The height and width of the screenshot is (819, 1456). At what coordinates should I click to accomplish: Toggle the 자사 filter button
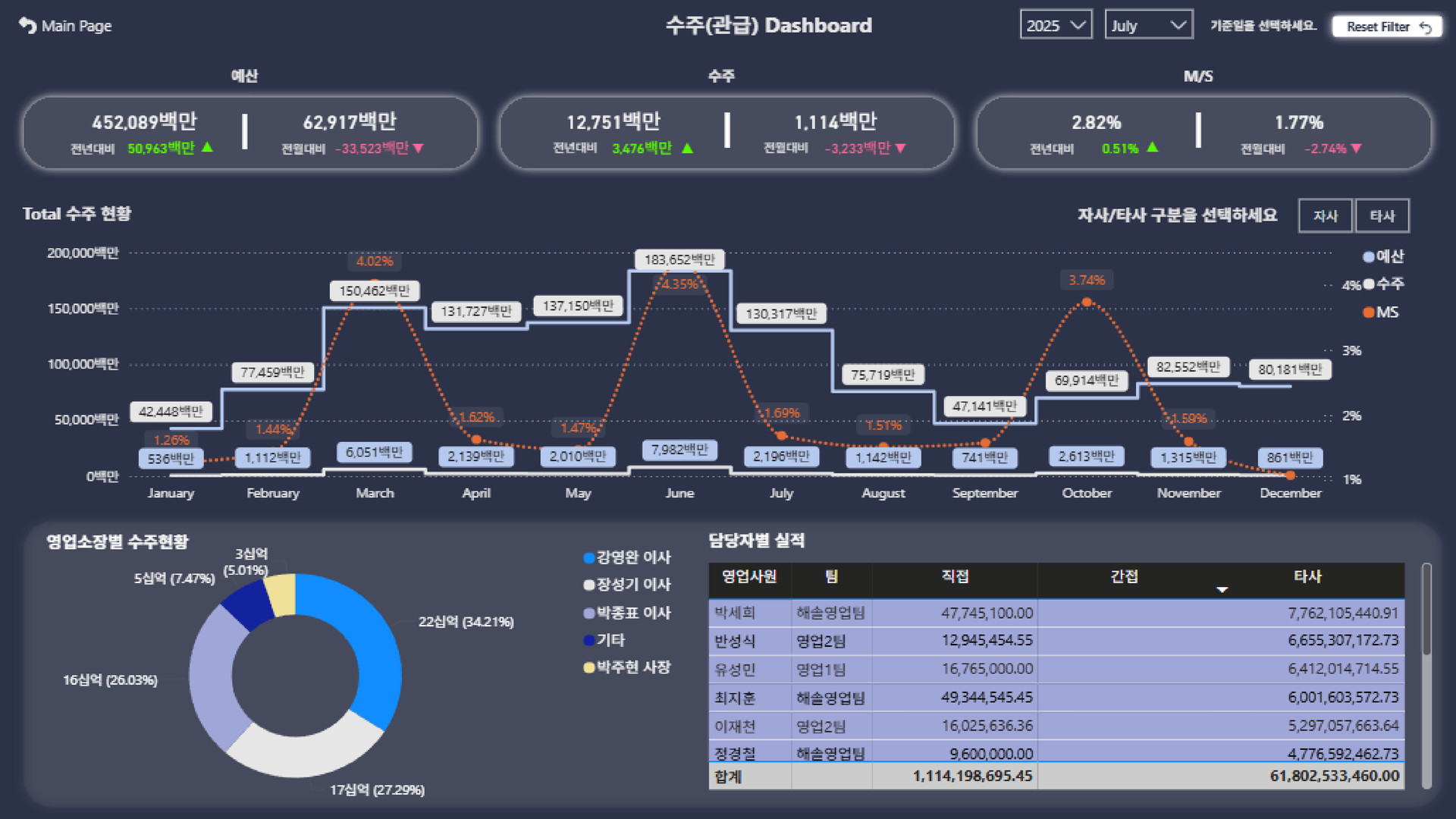point(1326,216)
